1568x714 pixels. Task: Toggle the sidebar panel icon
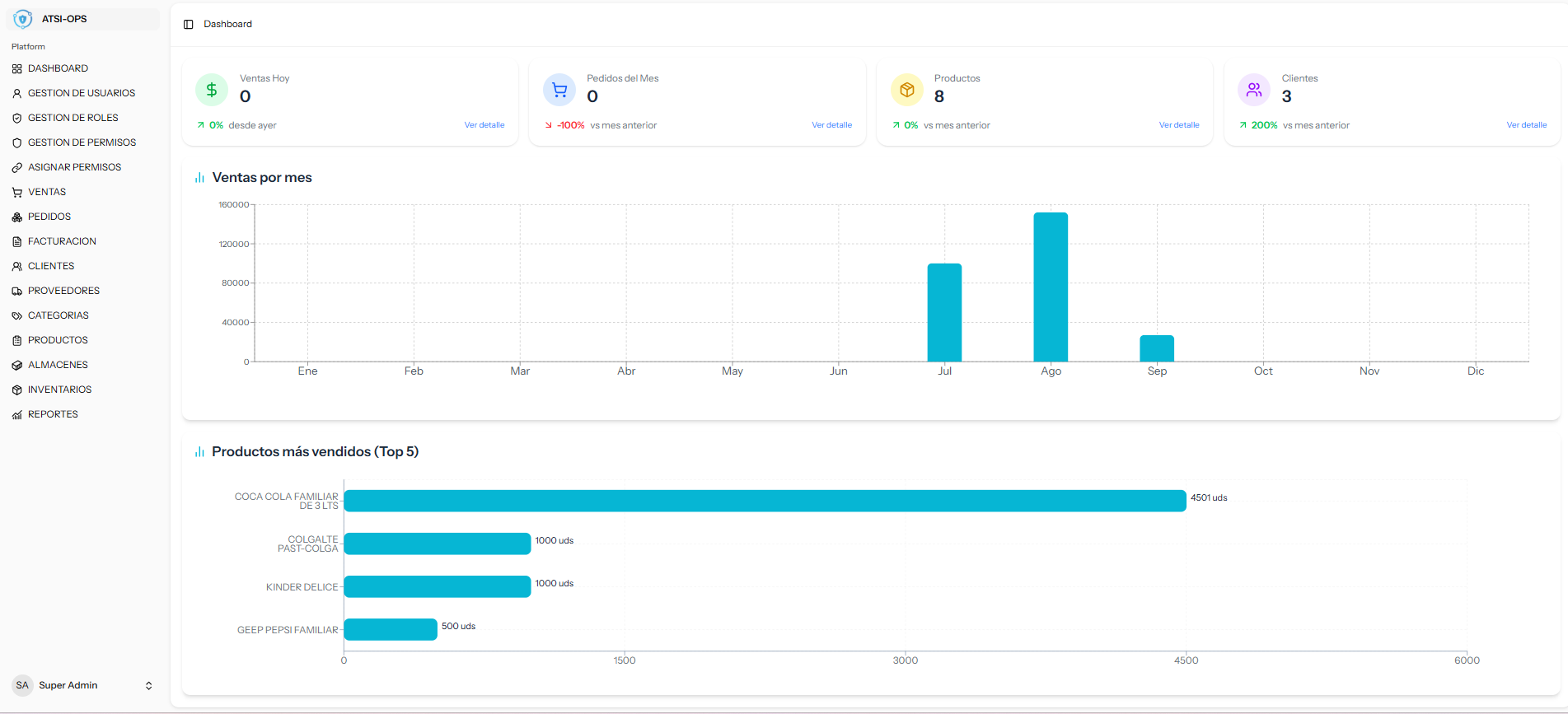pos(189,25)
